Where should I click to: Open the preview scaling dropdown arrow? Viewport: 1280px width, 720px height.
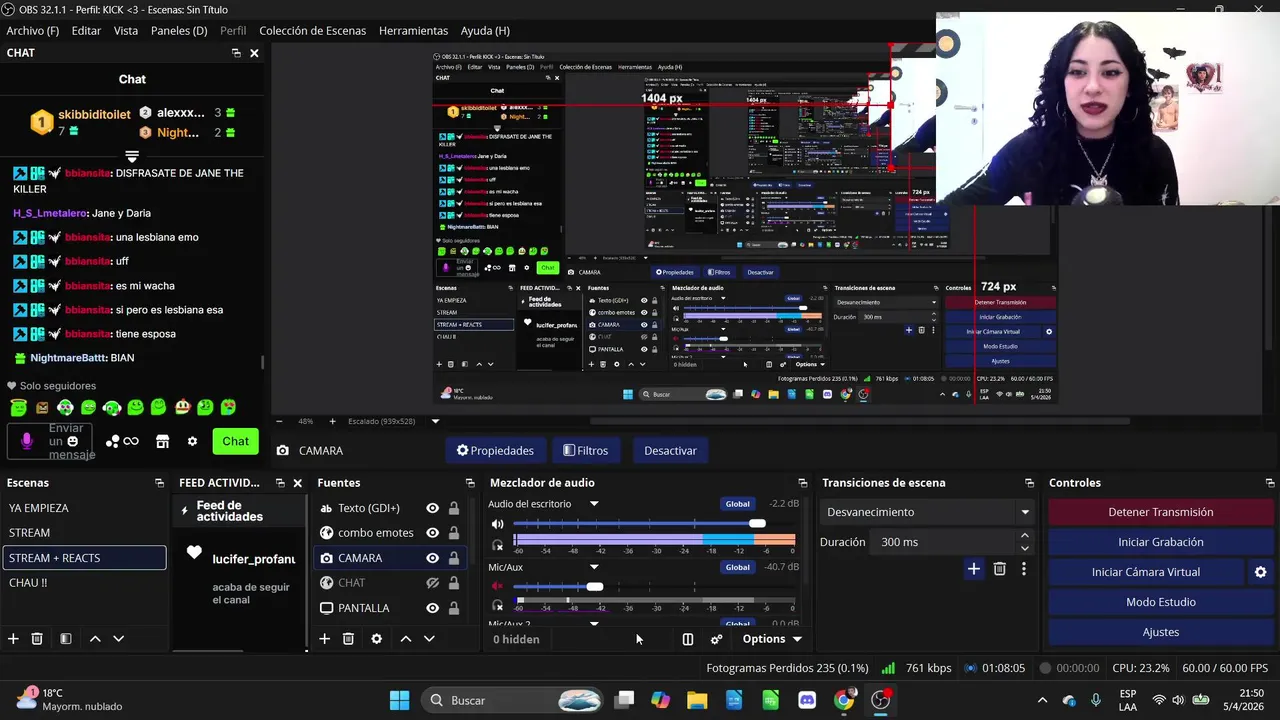tap(435, 421)
